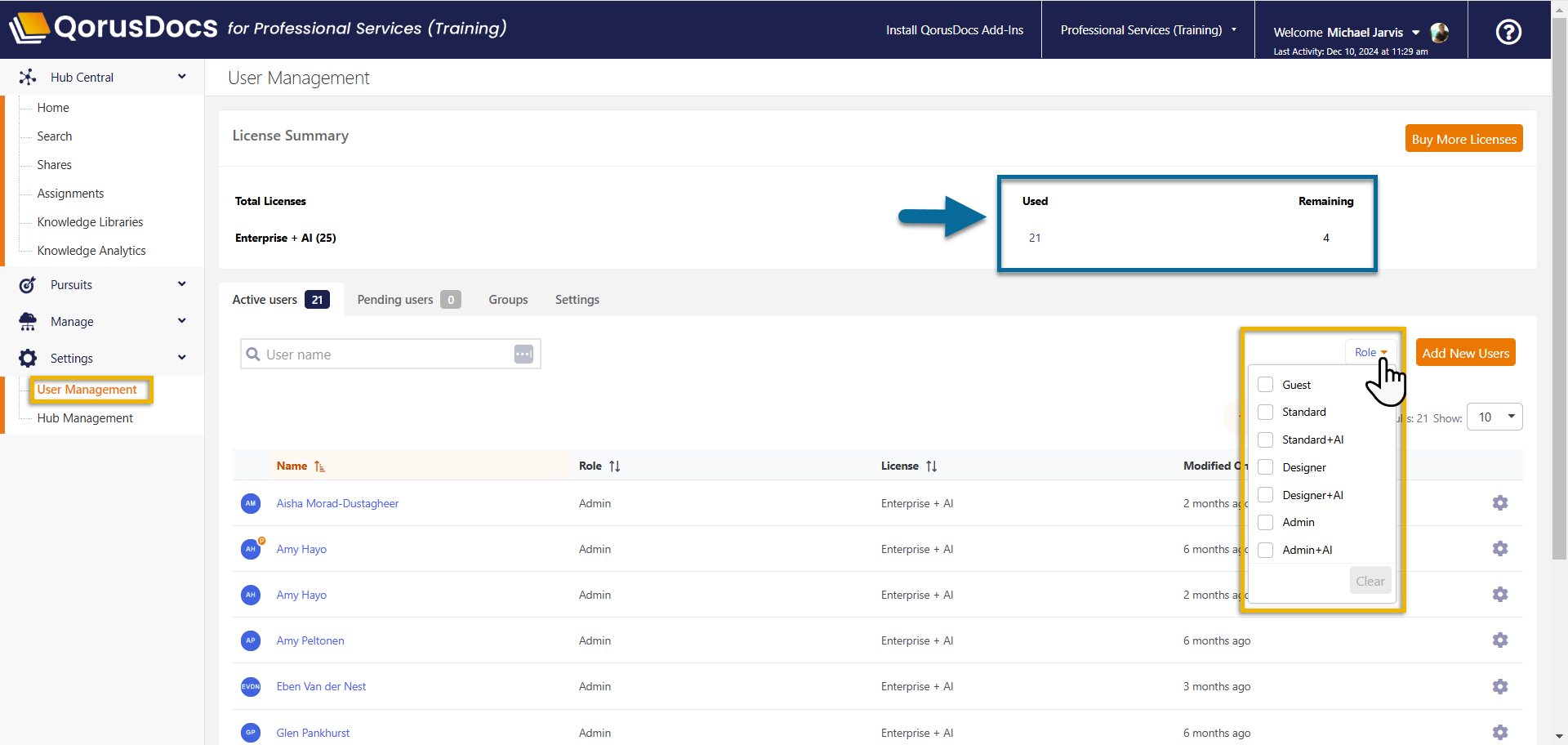This screenshot has height=745, width=1568.
Task: Click the scrollbar down arrow
Action: [1559, 737]
